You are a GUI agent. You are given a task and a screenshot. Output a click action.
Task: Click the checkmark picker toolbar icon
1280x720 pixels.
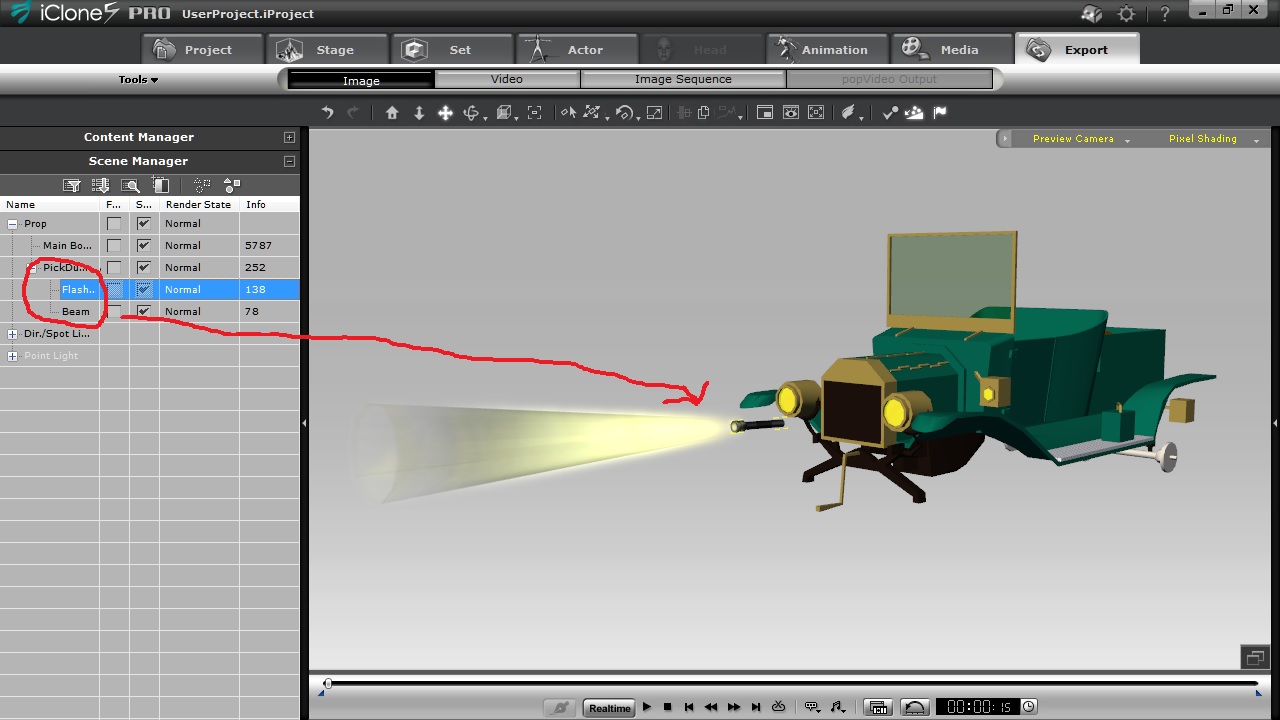(890, 113)
